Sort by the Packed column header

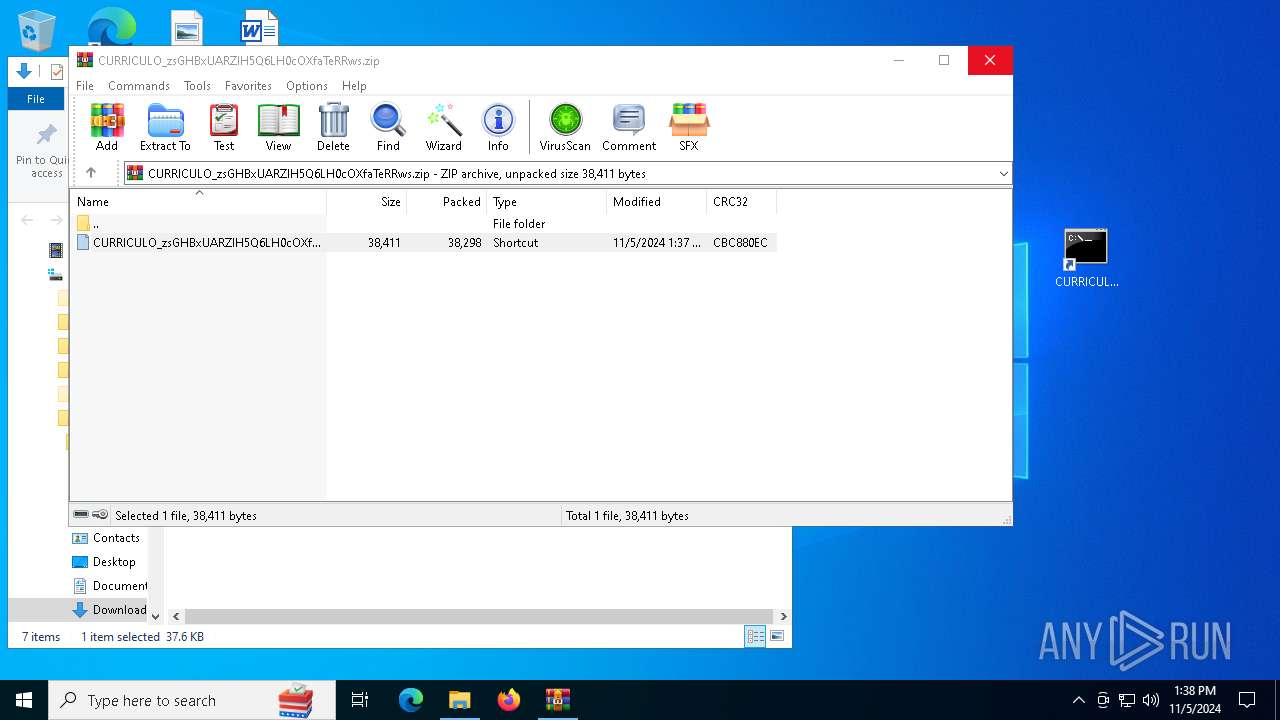click(x=446, y=202)
